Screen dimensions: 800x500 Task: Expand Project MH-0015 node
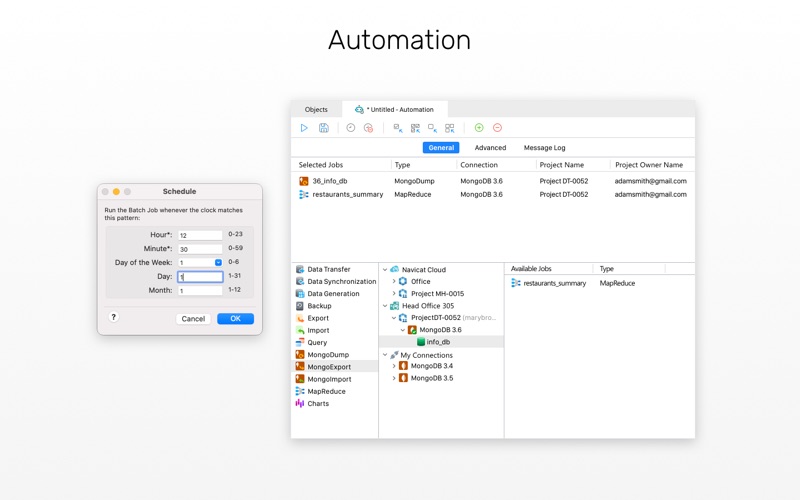pos(394,294)
